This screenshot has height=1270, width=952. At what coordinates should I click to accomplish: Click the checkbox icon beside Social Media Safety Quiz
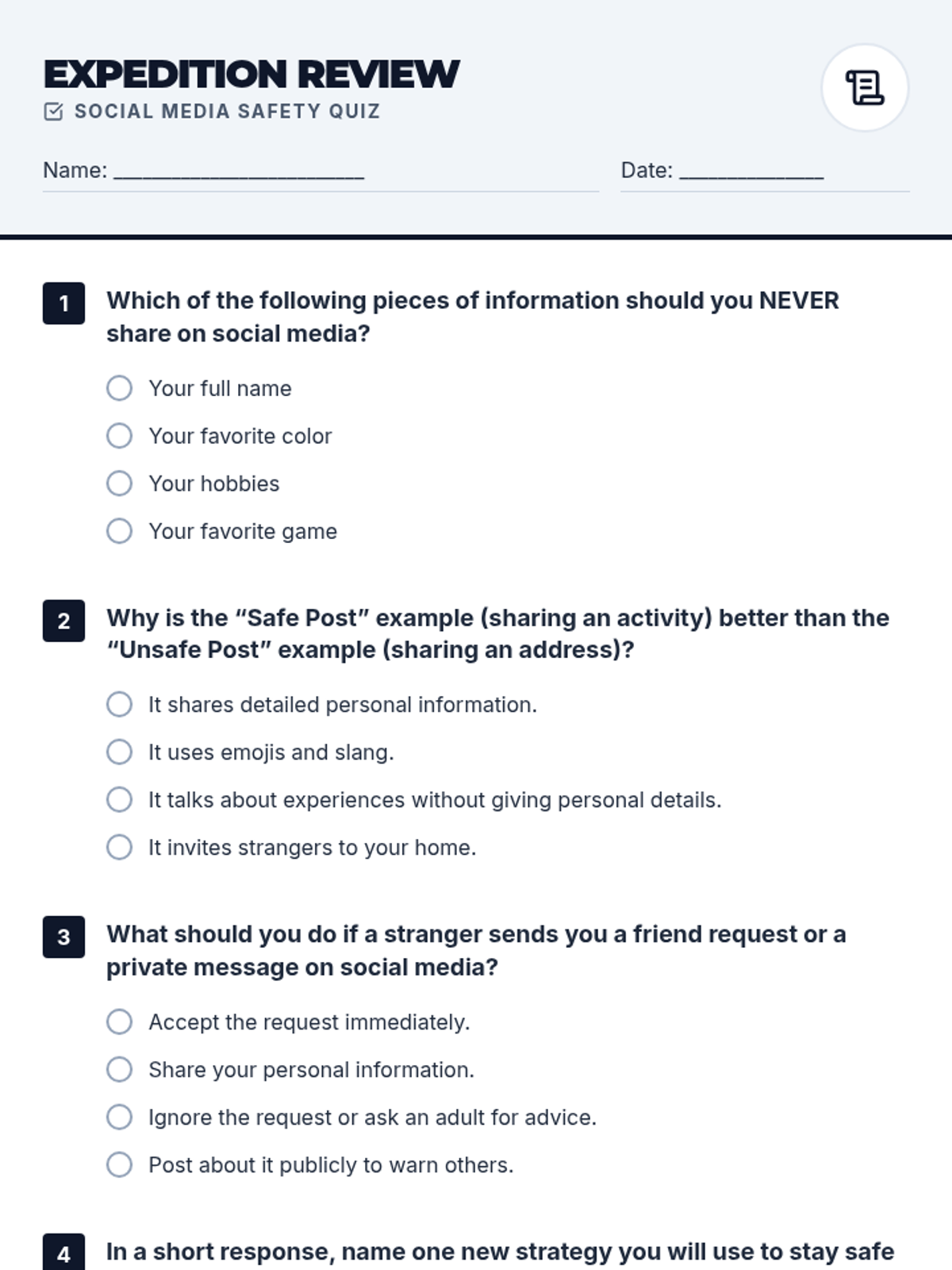53,111
